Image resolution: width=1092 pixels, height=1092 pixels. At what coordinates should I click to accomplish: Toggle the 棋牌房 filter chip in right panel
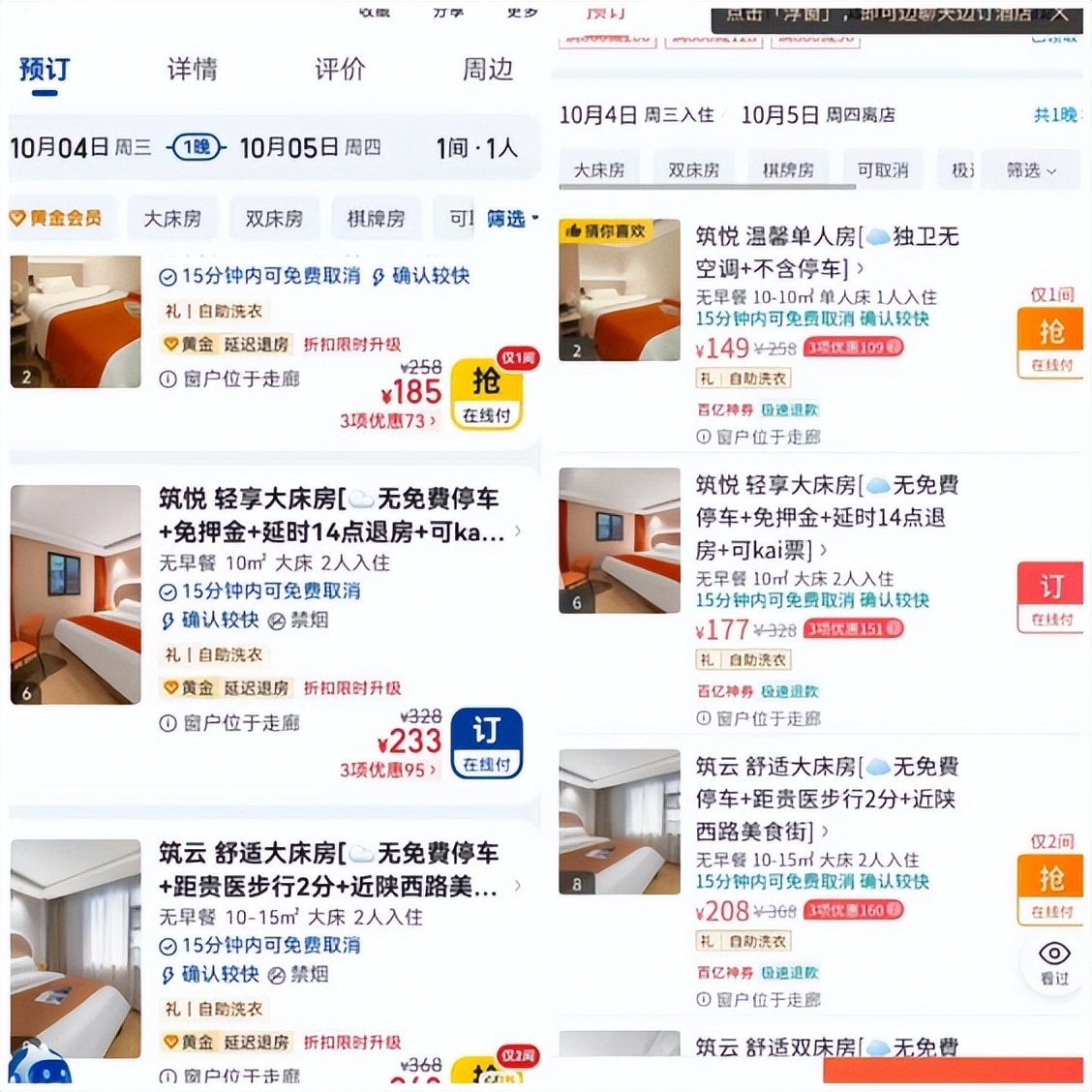(x=788, y=170)
